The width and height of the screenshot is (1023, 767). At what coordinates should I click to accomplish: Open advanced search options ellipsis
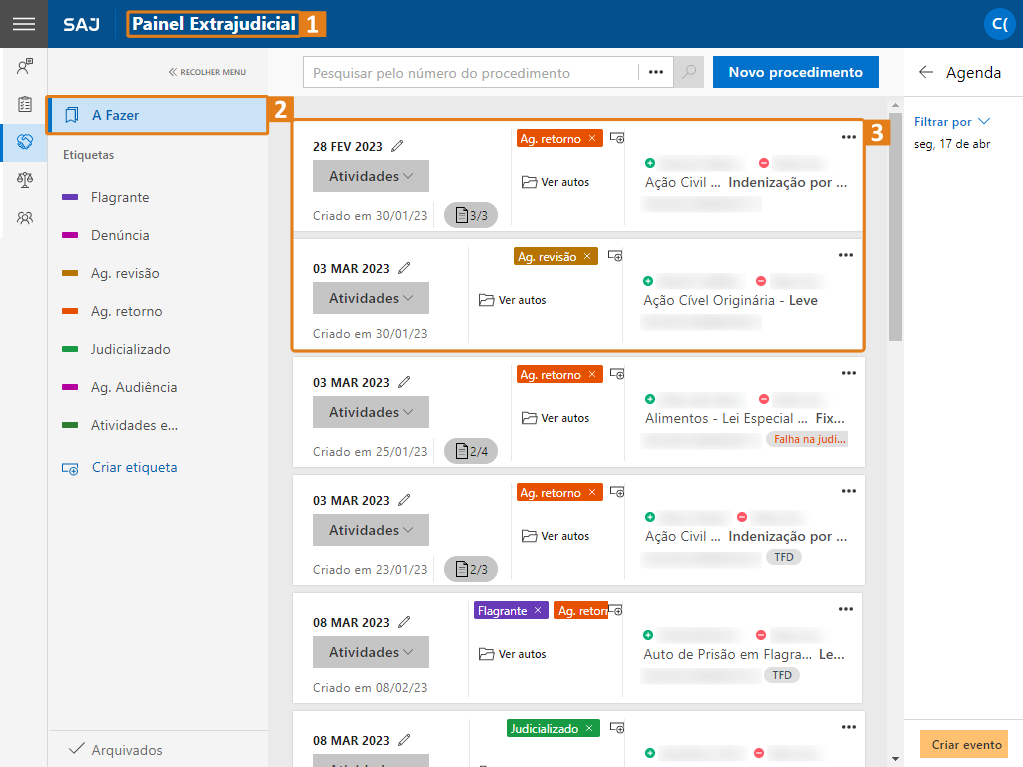click(x=656, y=72)
